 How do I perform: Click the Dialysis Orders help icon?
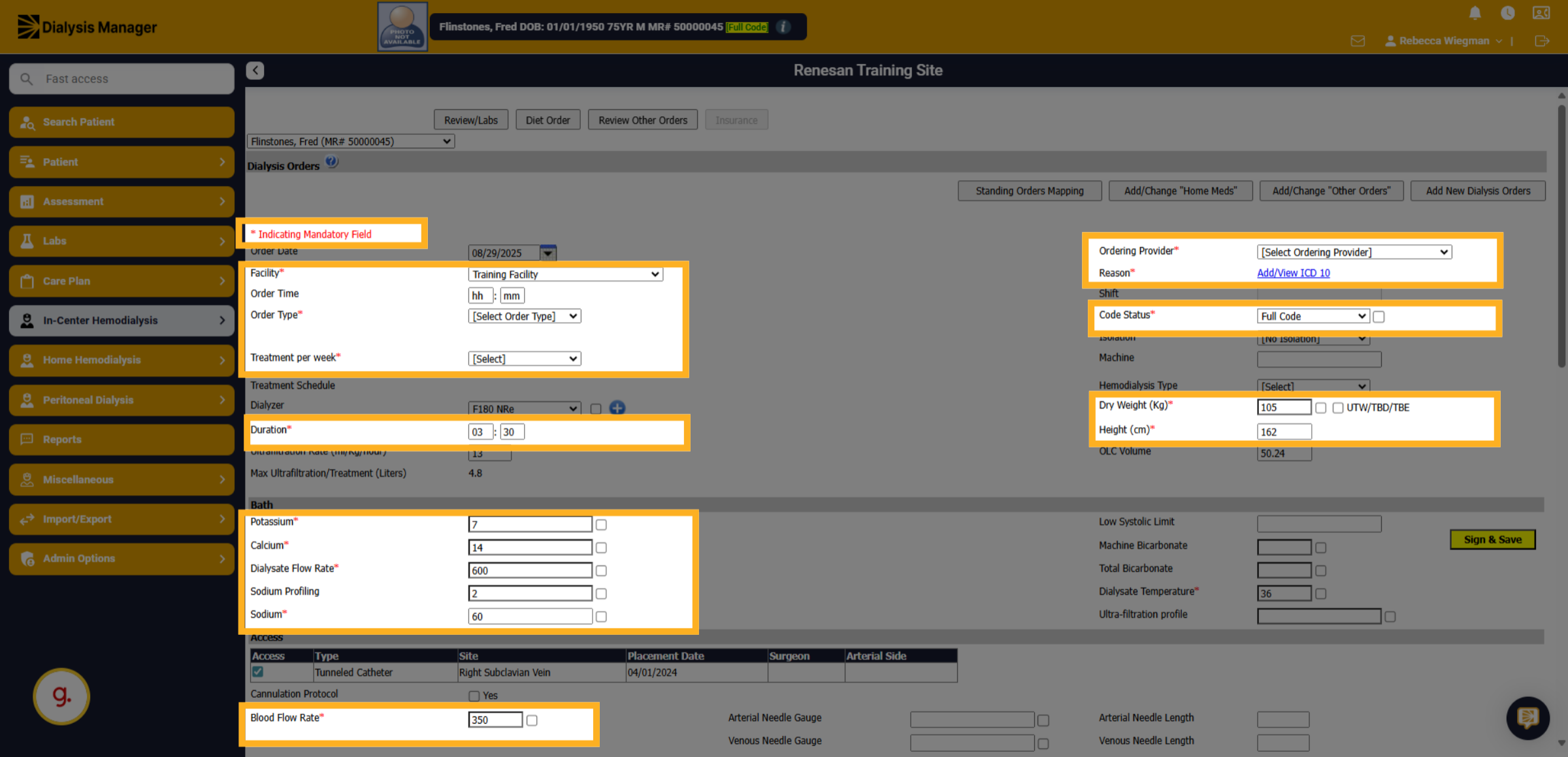click(332, 161)
